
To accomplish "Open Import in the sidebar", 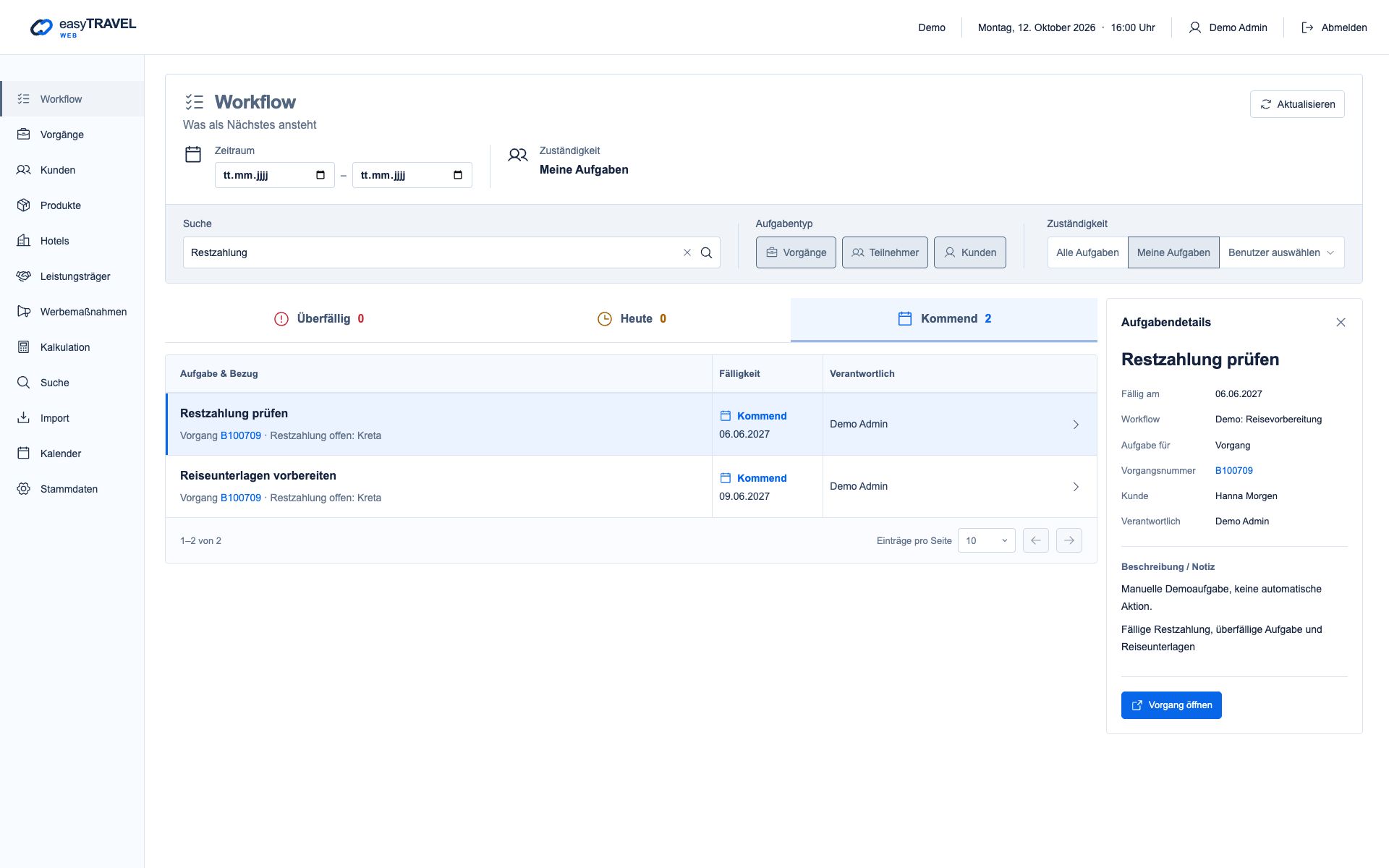I will (x=72, y=418).
